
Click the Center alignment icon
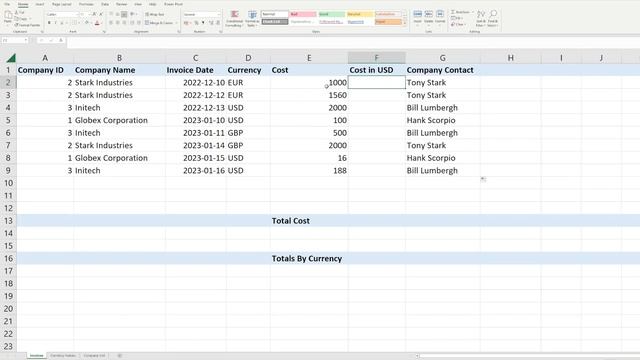118,23
